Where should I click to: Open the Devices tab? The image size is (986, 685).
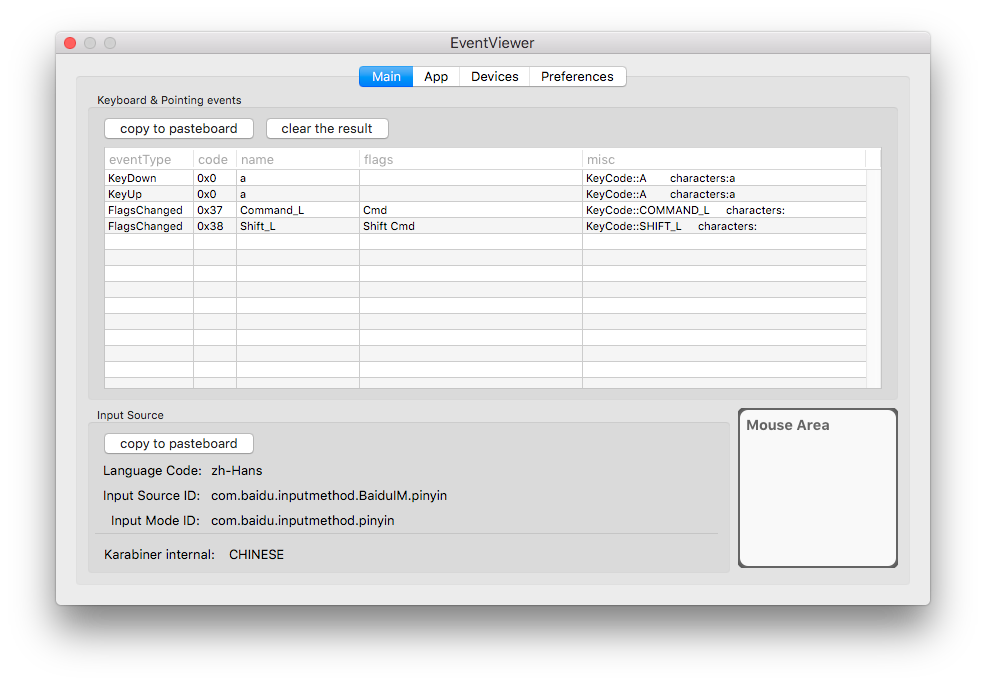494,77
